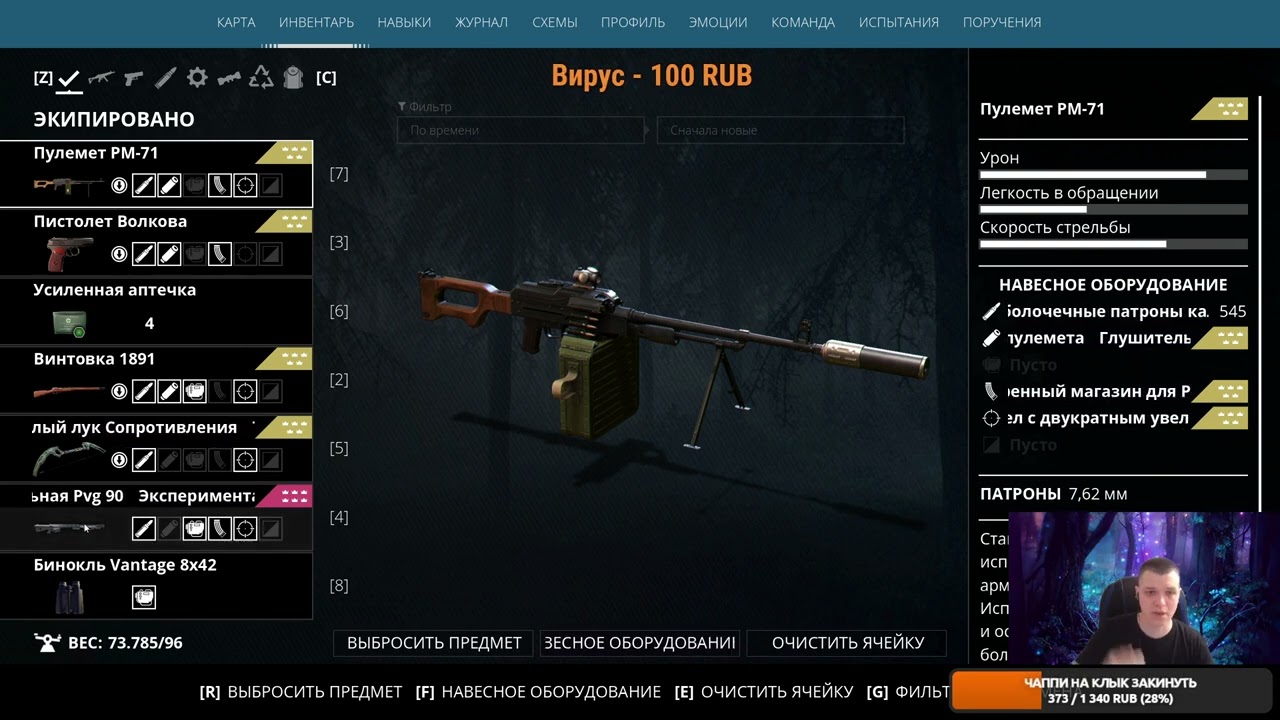Select the Бинокль Vantage 8x42 row
The image size is (1280, 720).
pos(156,584)
